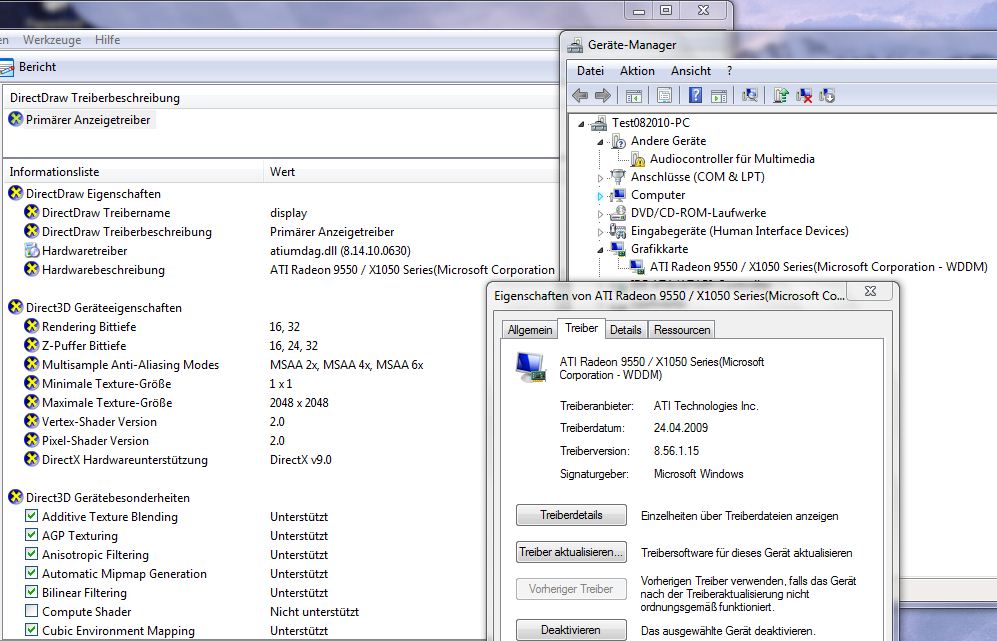Toggle the action pane toolbar icon
The height and width of the screenshot is (641, 997).
click(719, 95)
